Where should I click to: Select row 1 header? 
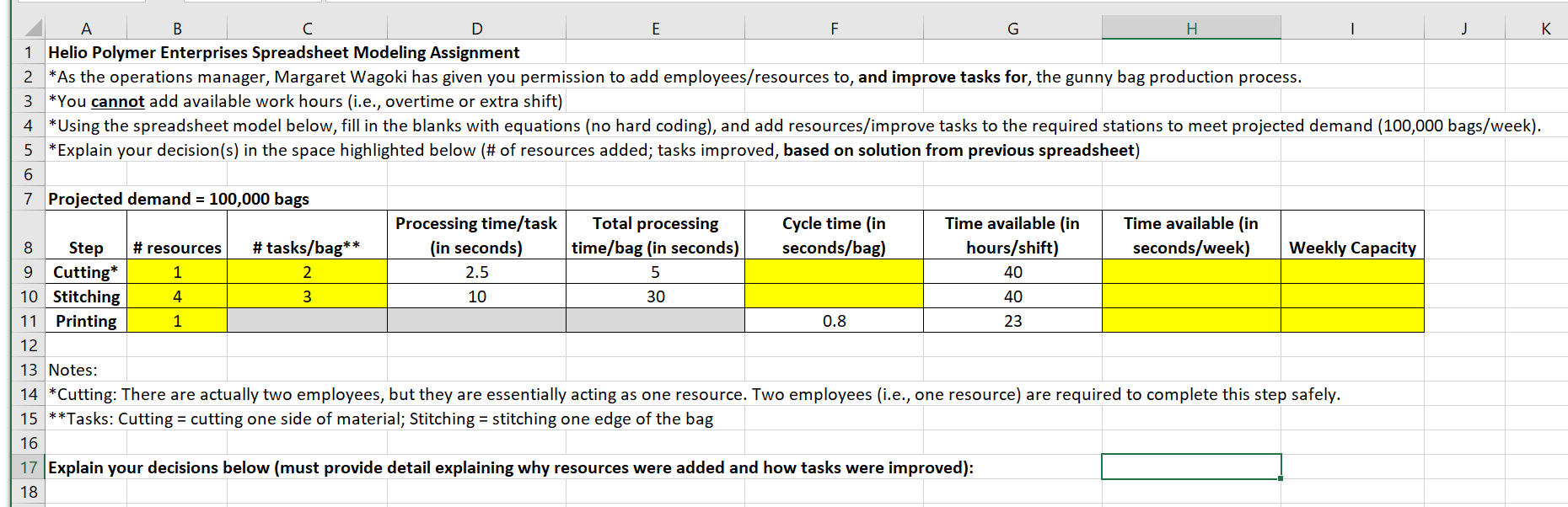coord(29,52)
